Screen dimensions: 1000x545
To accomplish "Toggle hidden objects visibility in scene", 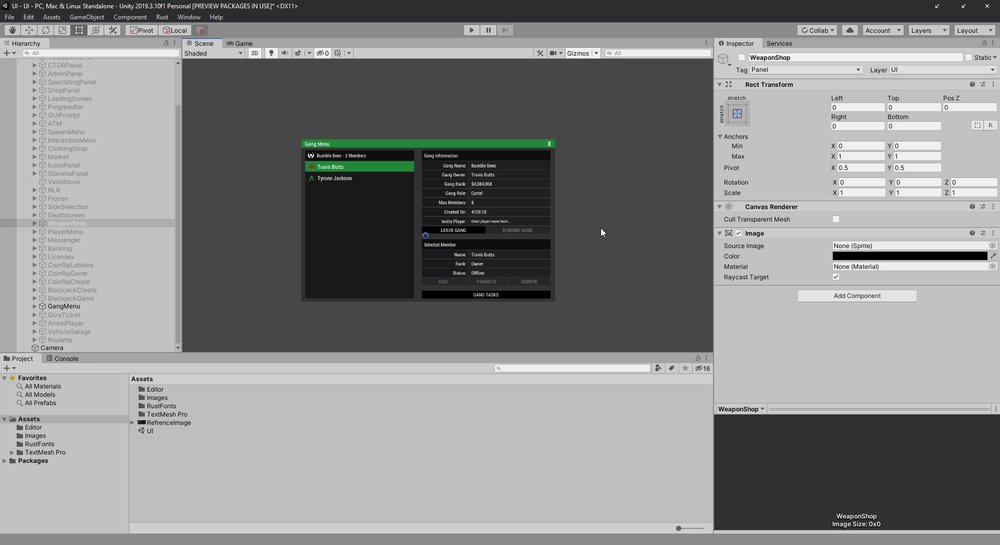I will (x=323, y=53).
